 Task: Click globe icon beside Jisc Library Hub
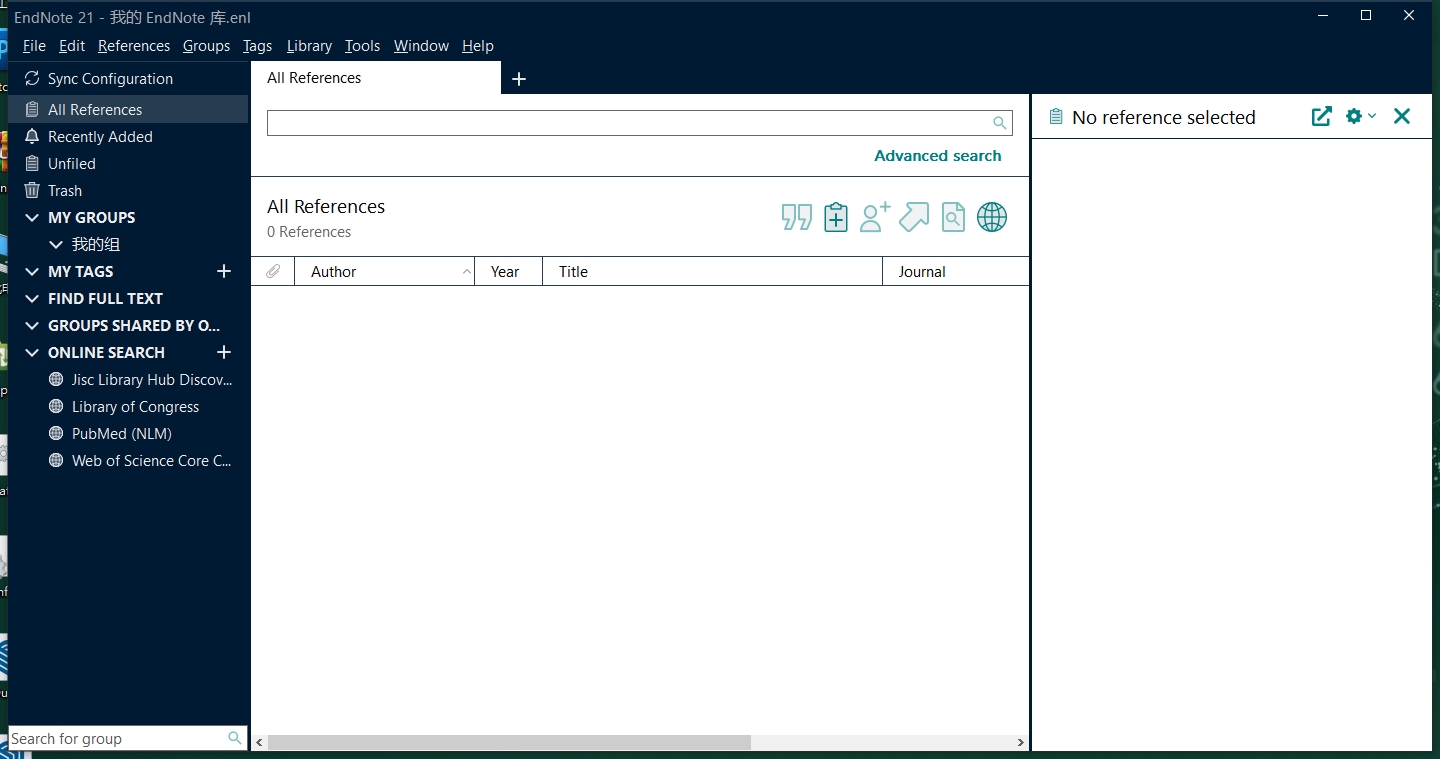56,380
